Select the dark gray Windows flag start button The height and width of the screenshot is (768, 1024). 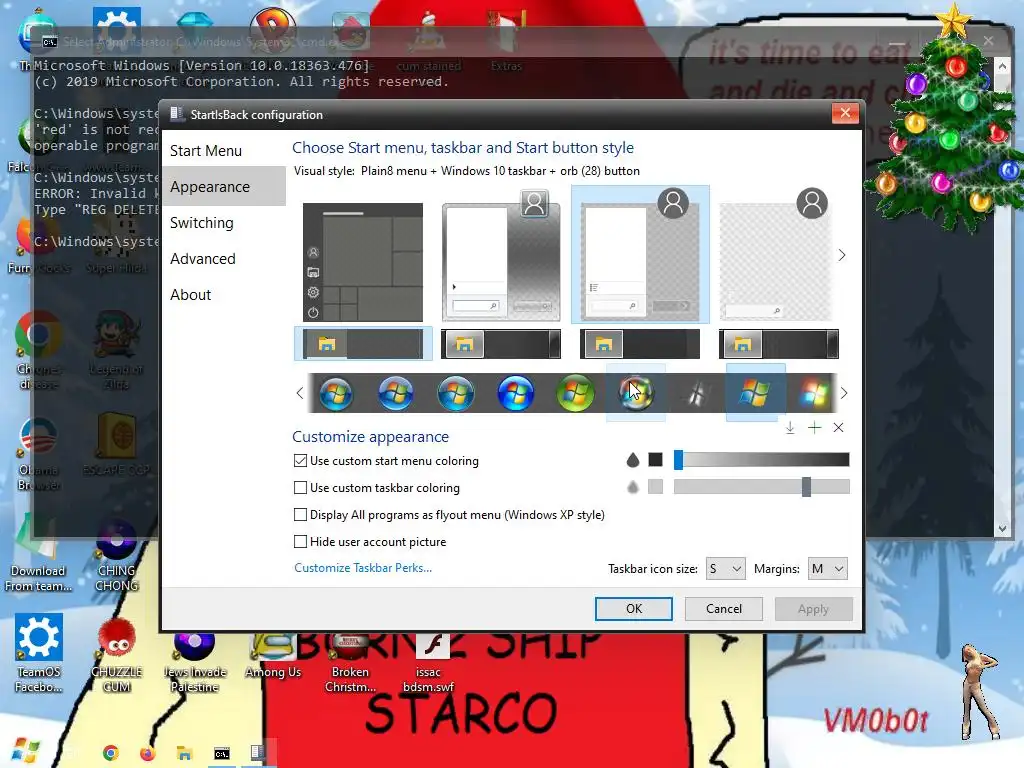coord(696,394)
